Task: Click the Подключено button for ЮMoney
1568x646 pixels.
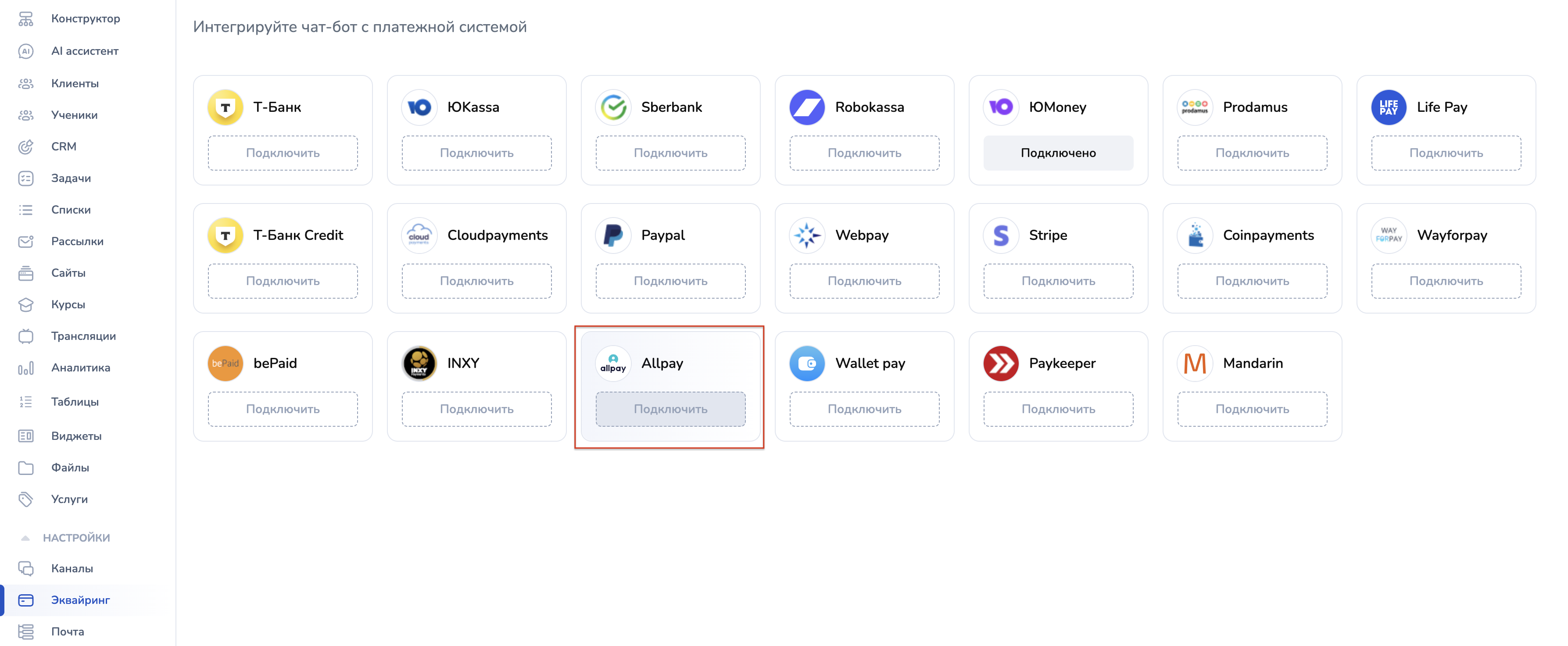Action: 1058,153
